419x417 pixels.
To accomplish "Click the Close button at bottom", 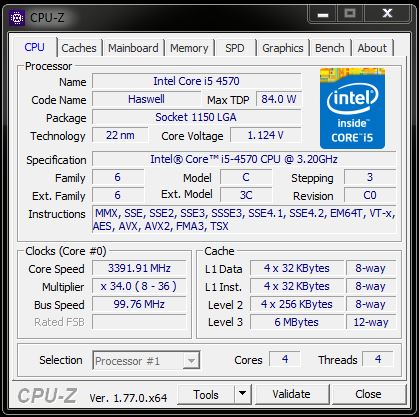I will click(x=368, y=394).
